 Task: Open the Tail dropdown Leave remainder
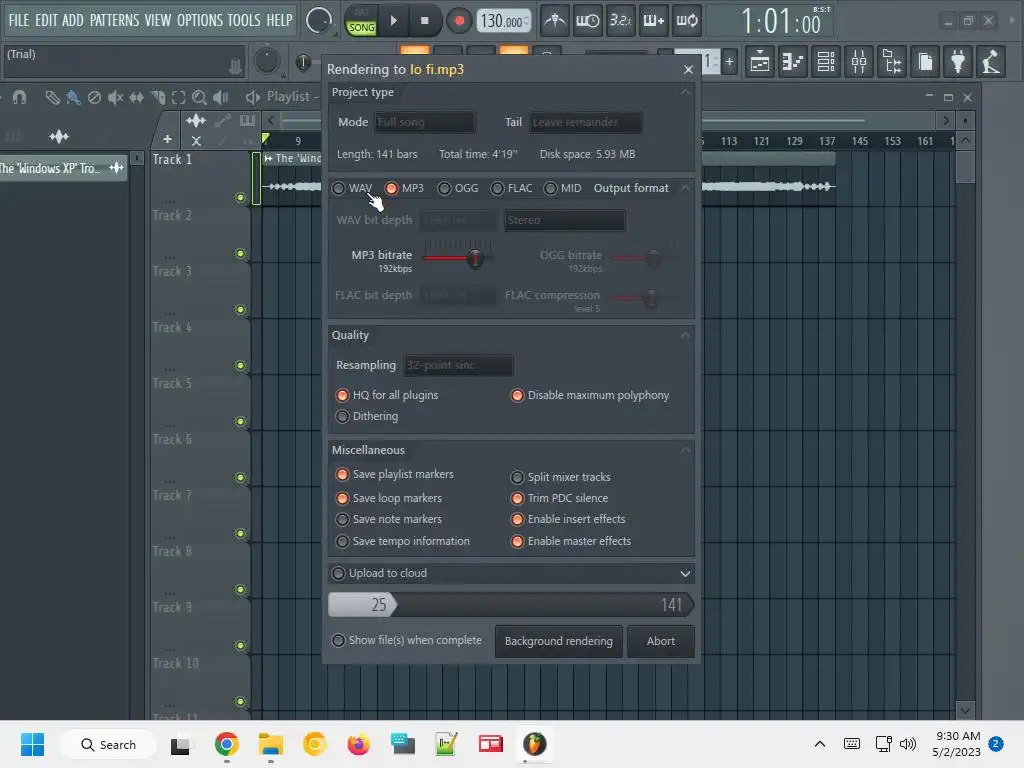tap(586, 122)
